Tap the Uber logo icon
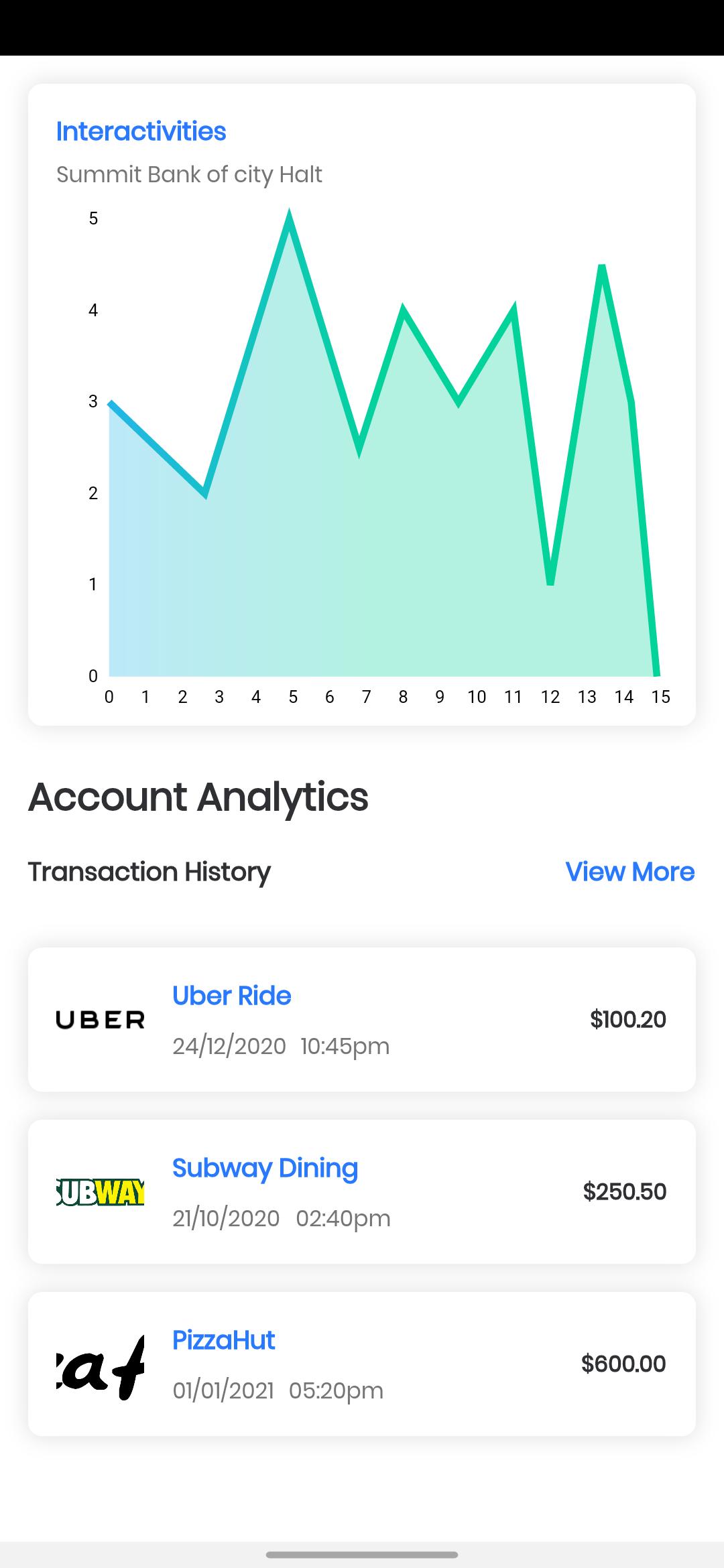The image size is (724, 1568). click(100, 1019)
